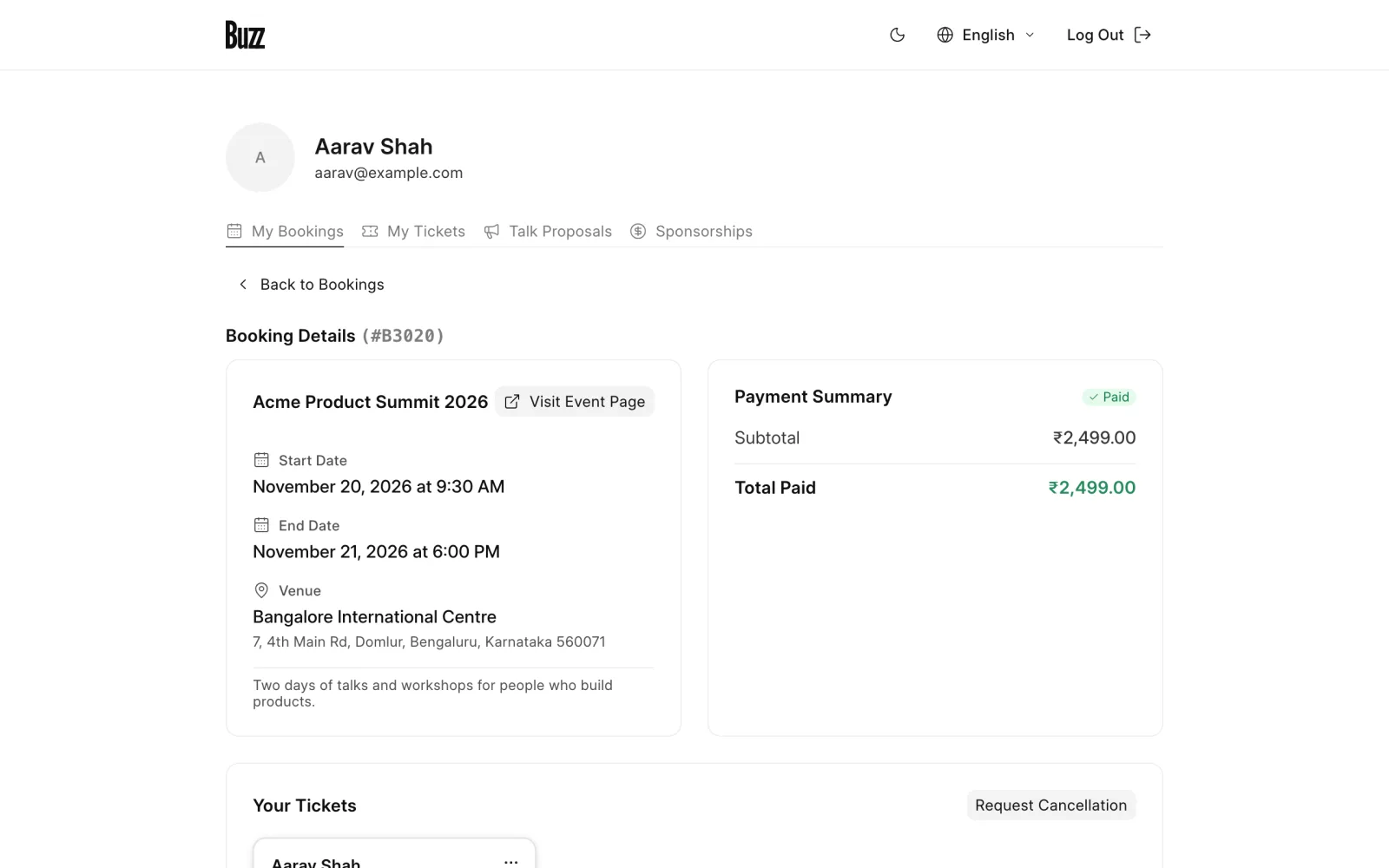Click the end date November 21, 2026
This screenshot has height=868, width=1389.
click(x=376, y=552)
